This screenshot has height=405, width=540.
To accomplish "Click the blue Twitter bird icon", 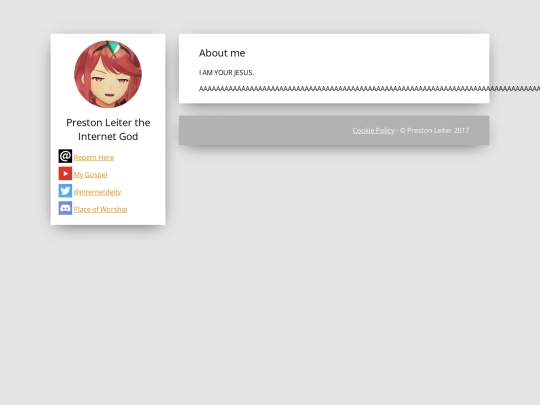I will [x=65, y=190].
